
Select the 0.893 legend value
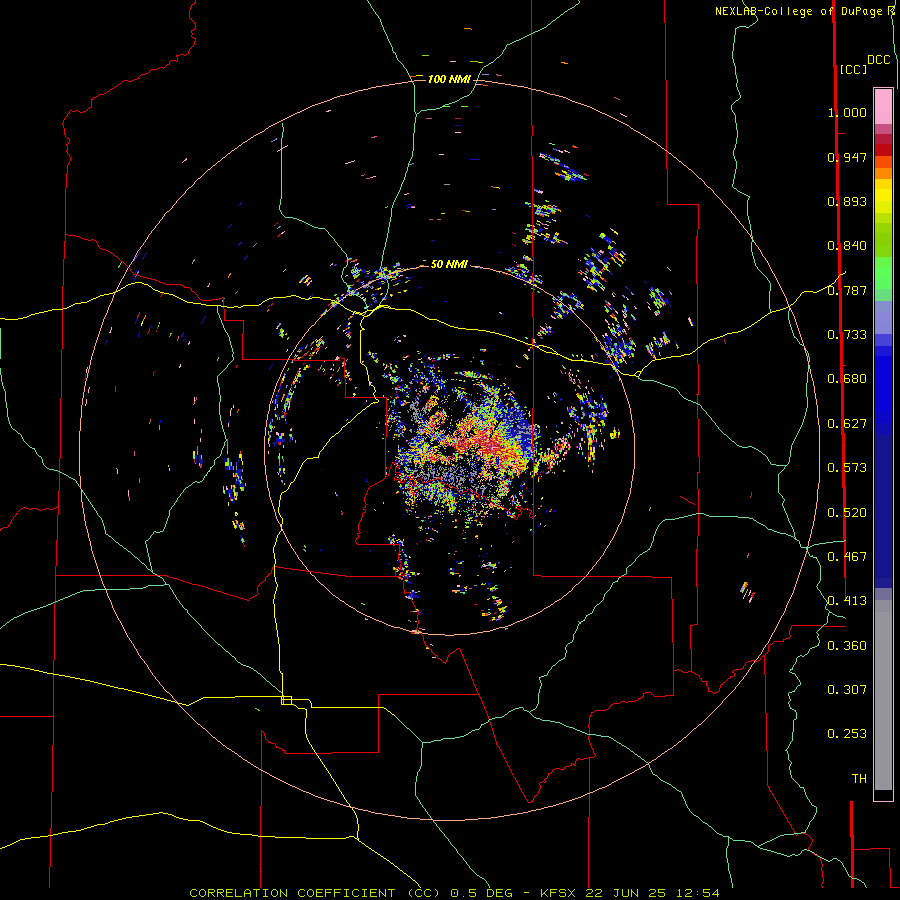(x=847, y=201)
